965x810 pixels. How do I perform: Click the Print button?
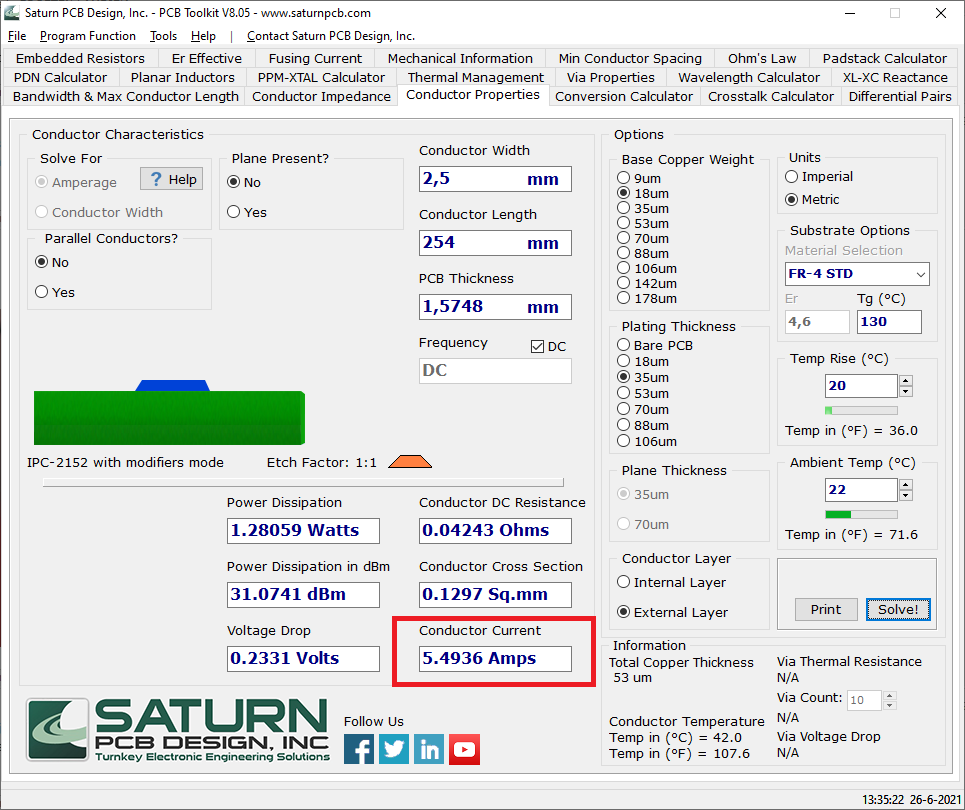coord(825,609)
